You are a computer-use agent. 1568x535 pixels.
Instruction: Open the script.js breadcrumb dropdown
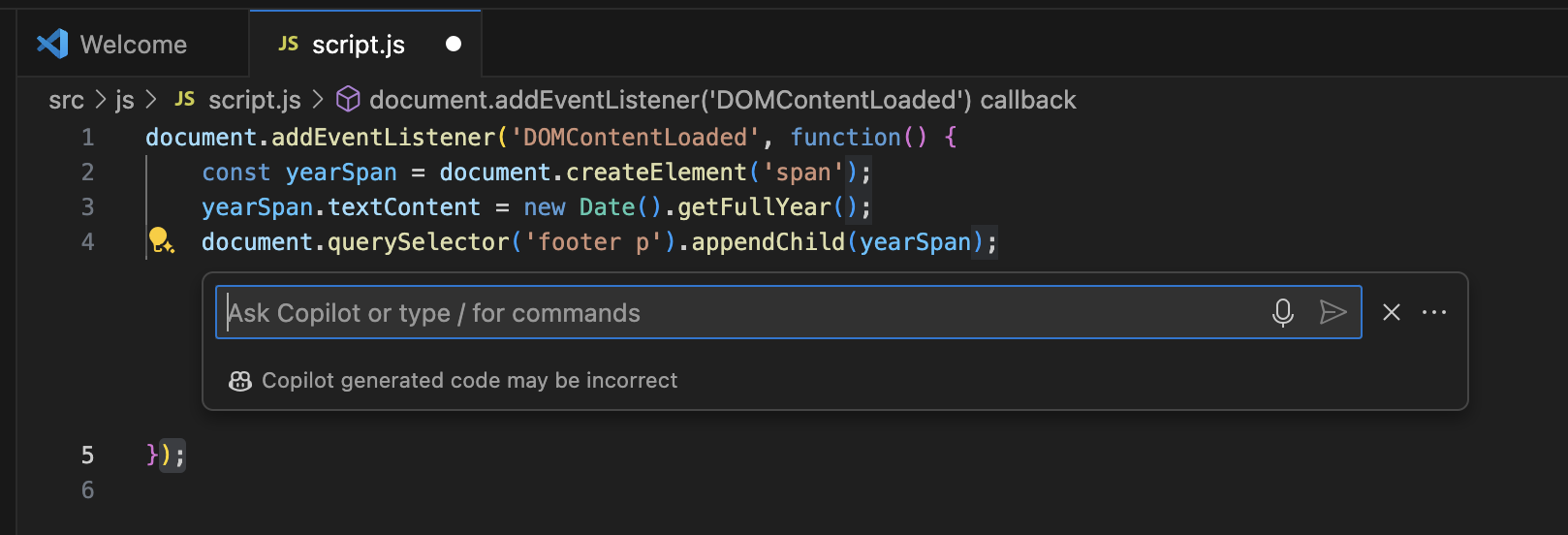click(254, 100)
